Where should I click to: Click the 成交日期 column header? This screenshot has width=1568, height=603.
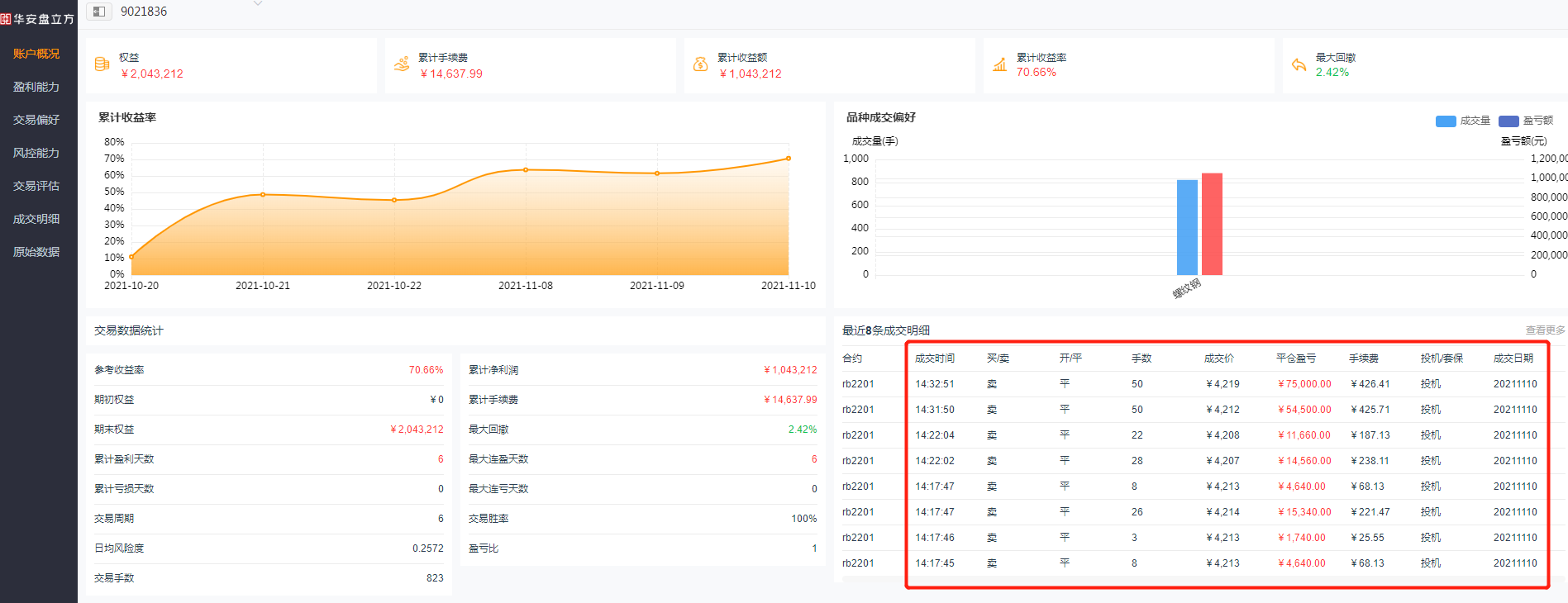tap(1513, 358)
